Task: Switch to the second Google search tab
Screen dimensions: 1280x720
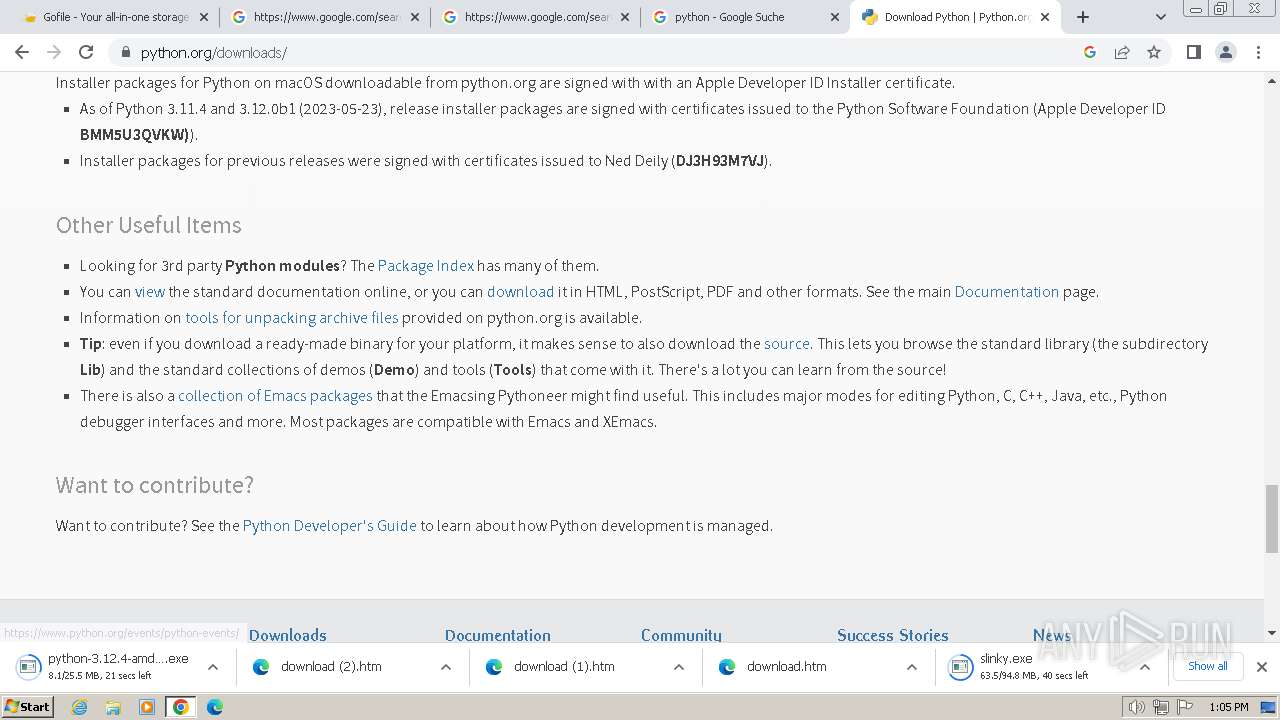Action: pos(536,17)
